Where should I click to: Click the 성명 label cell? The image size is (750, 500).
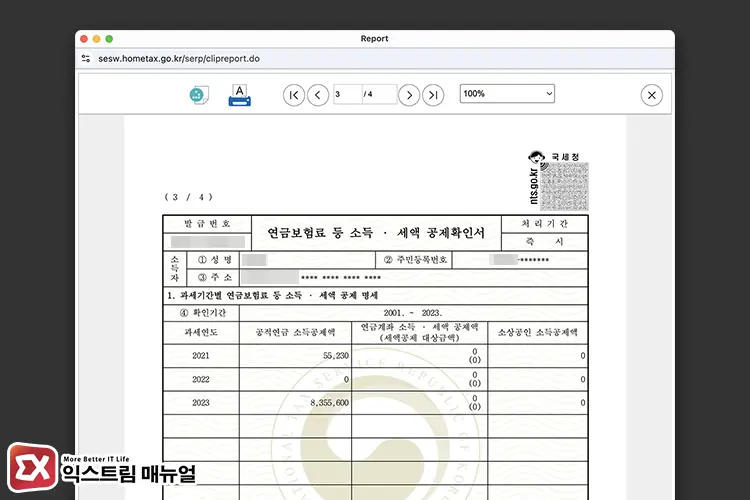point(215,260)
